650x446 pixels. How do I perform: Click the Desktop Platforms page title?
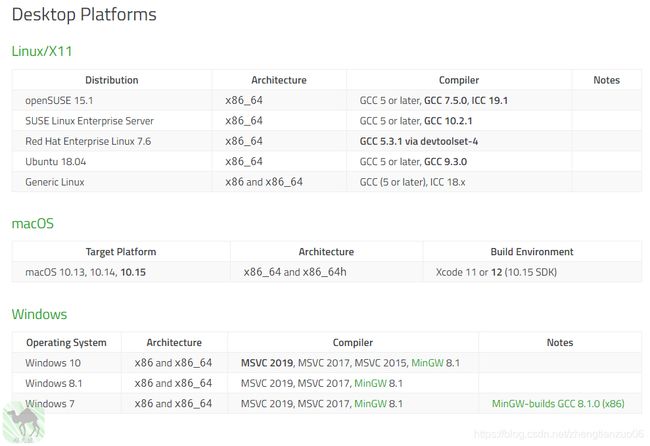click(84, 15)
